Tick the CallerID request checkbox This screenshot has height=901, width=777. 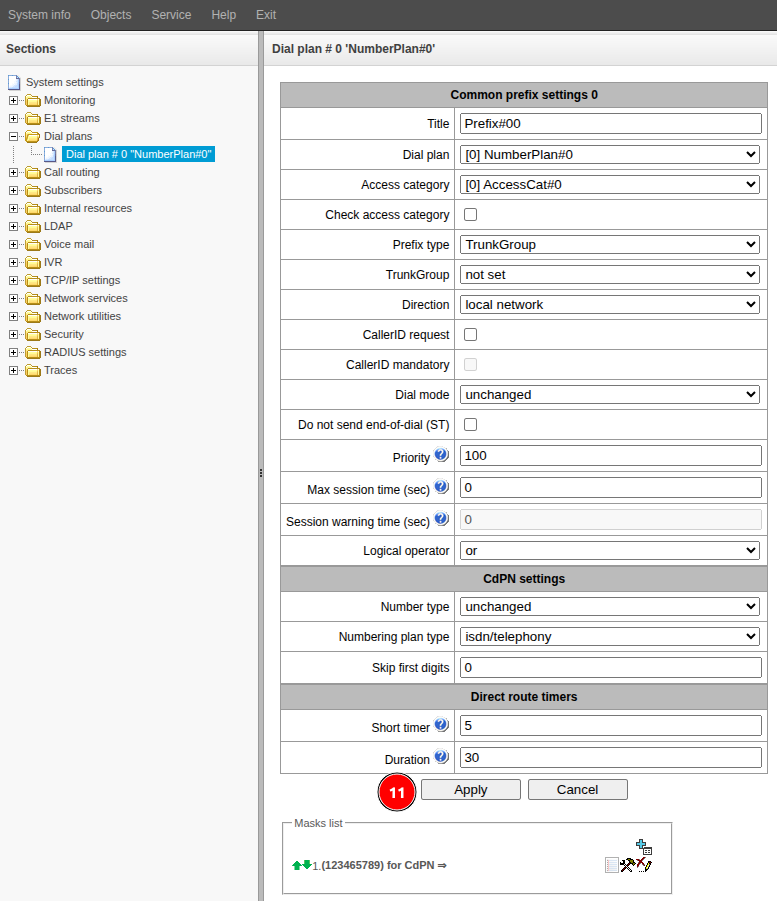(471, 334)
